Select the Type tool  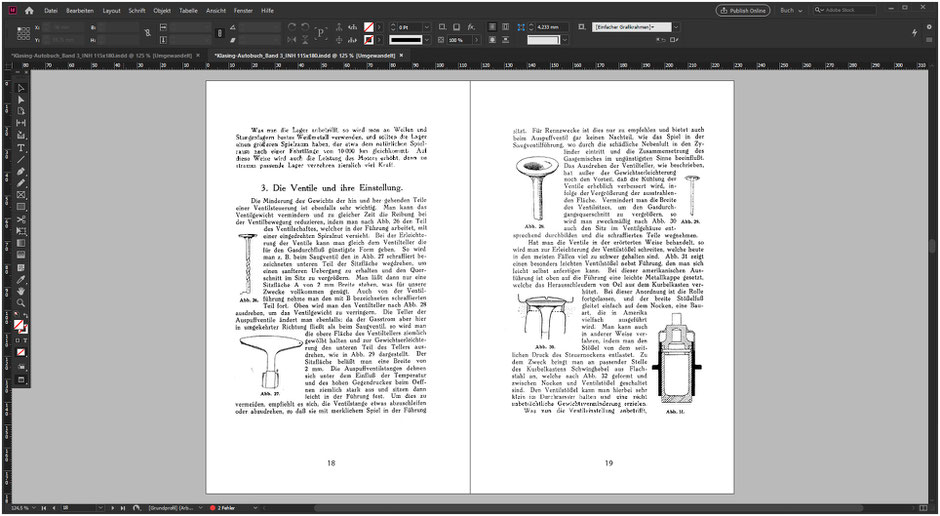[x=21, y=147]
